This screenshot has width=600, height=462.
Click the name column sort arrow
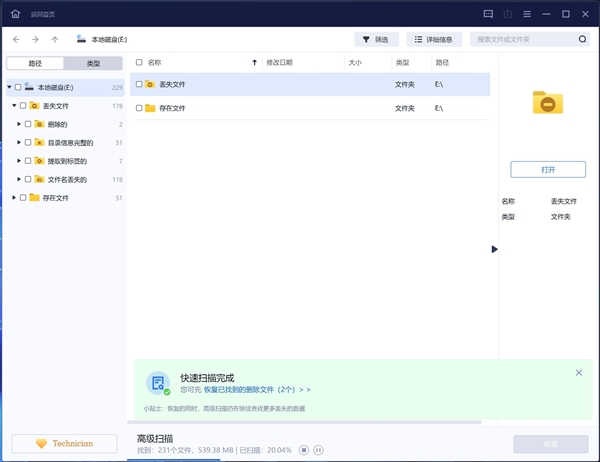tap(254, 62)
